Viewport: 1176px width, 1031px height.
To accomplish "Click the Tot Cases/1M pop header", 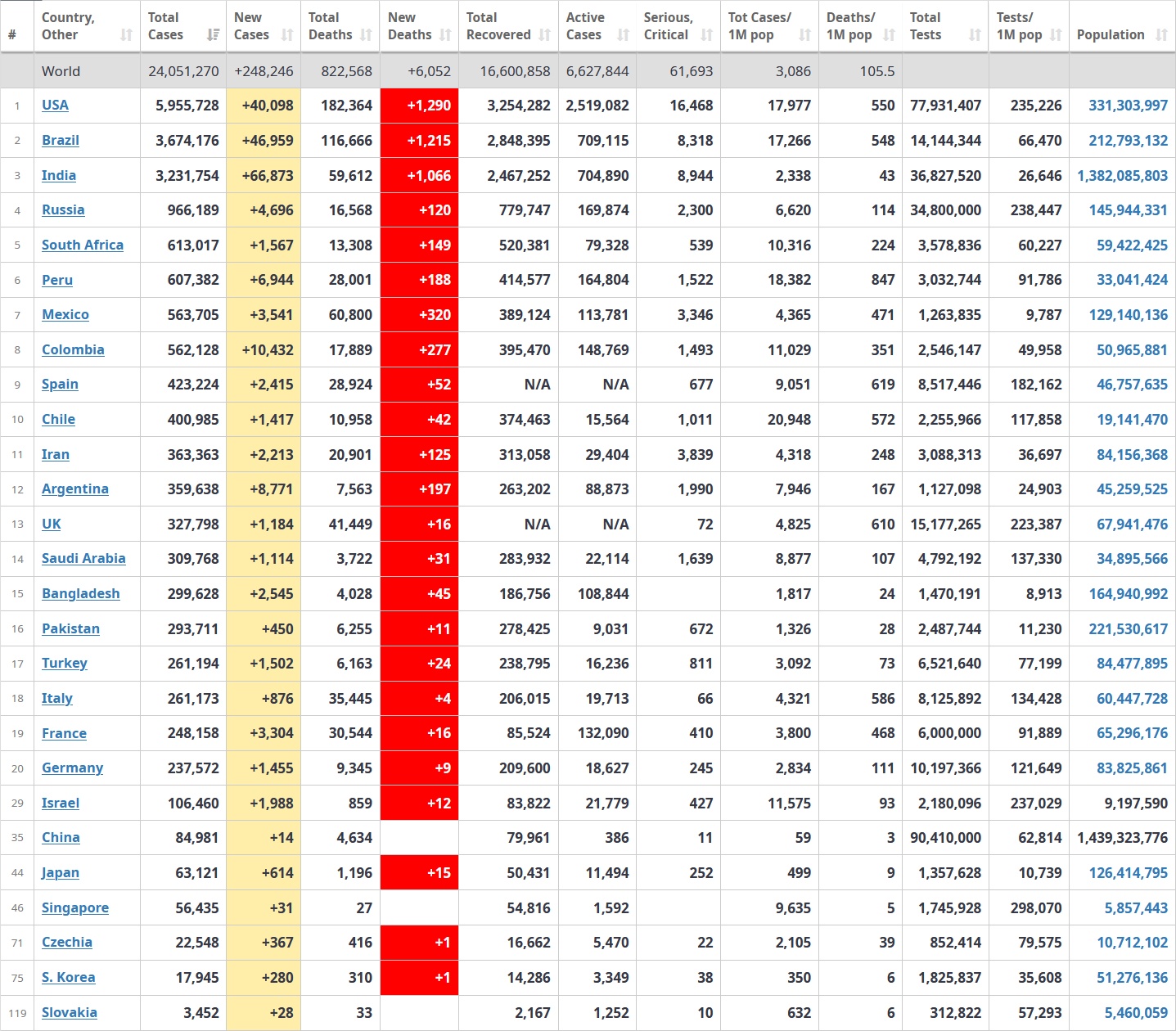I will [x=759, y=26].
